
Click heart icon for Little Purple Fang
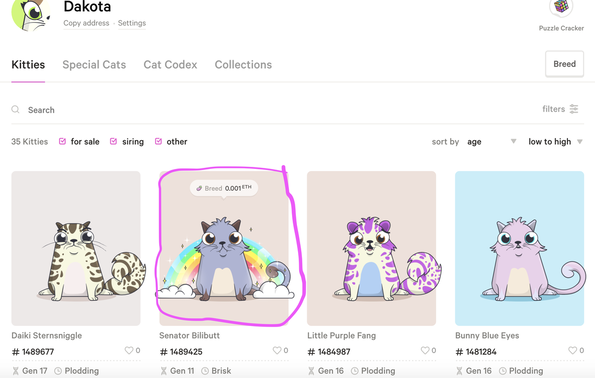[x=425, y=350]
